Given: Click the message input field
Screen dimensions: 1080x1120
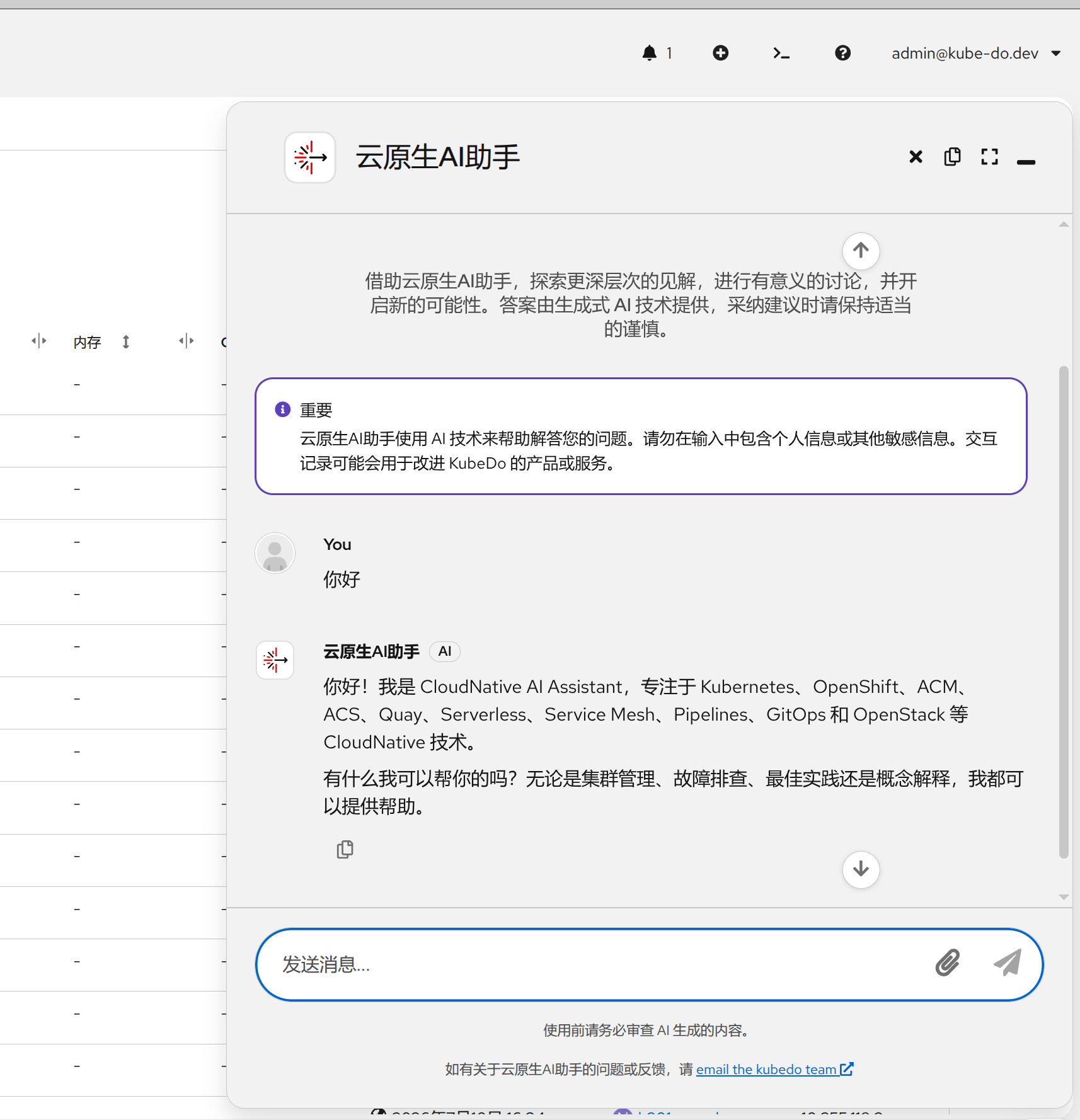Looking at the screenshot, I should coord(604,964).
